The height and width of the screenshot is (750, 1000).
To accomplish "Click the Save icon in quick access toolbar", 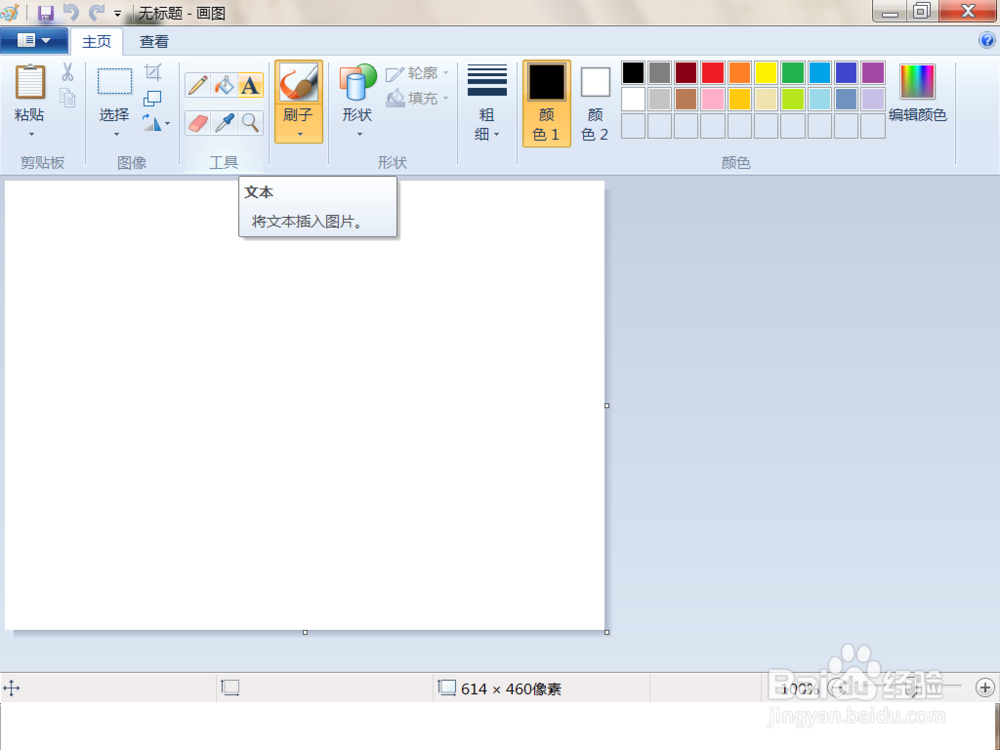I will pos(45,12).
